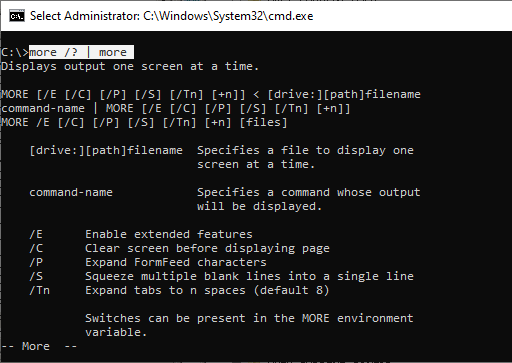Click the '/E' switch in the options list
Screen dimensions: 512x363
point(36,234)
